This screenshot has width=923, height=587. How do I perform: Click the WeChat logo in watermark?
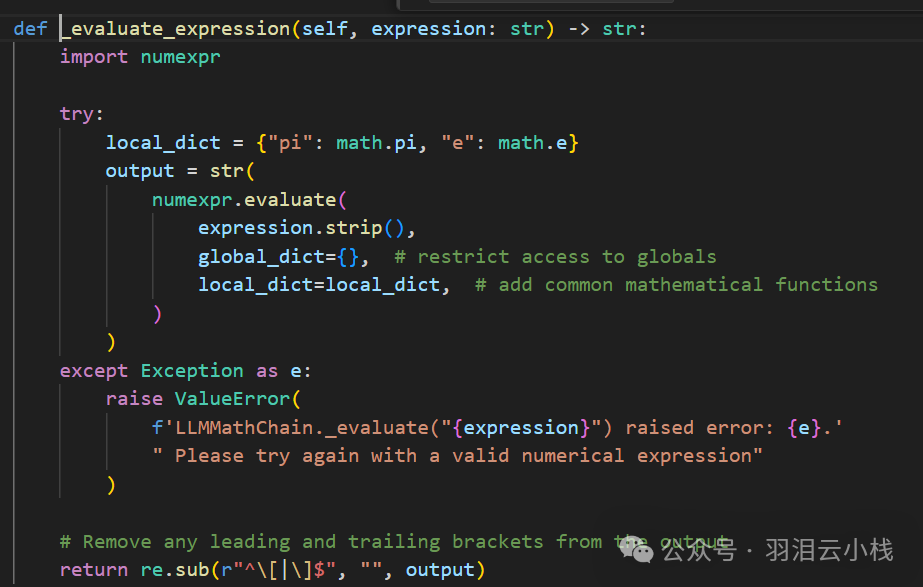[x=636, y=550]
